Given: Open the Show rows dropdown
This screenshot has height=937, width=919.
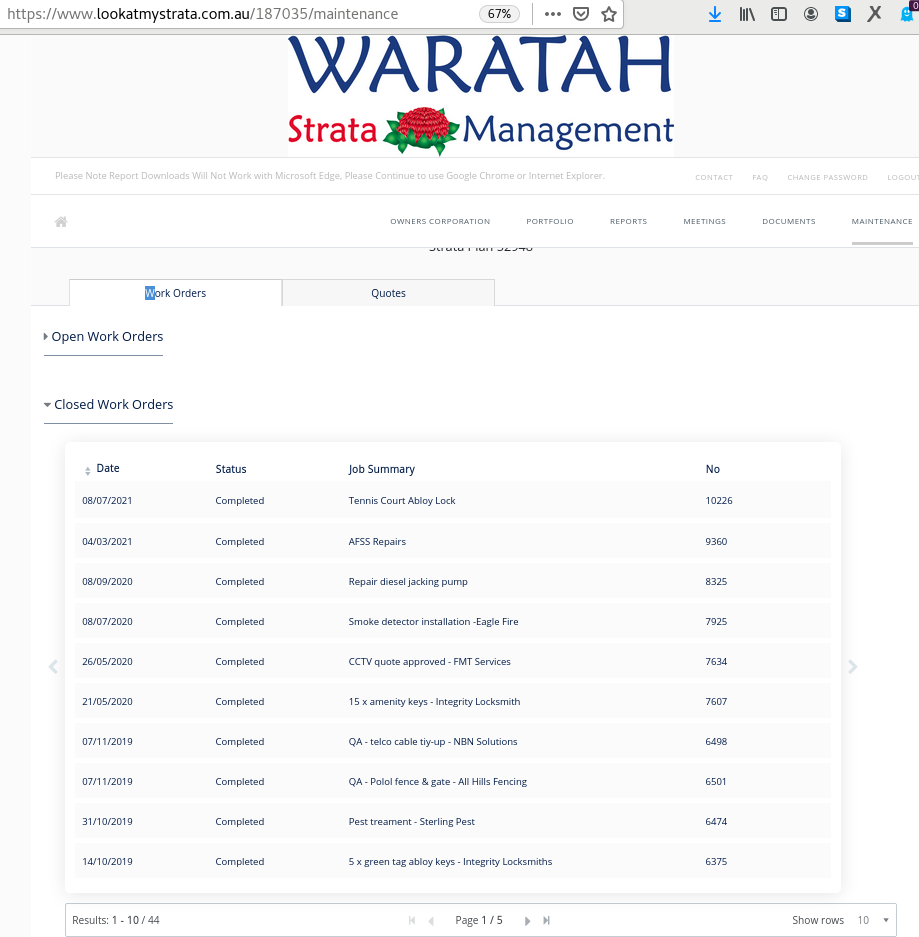Looking at the screenshot, I should pos(872,920).
